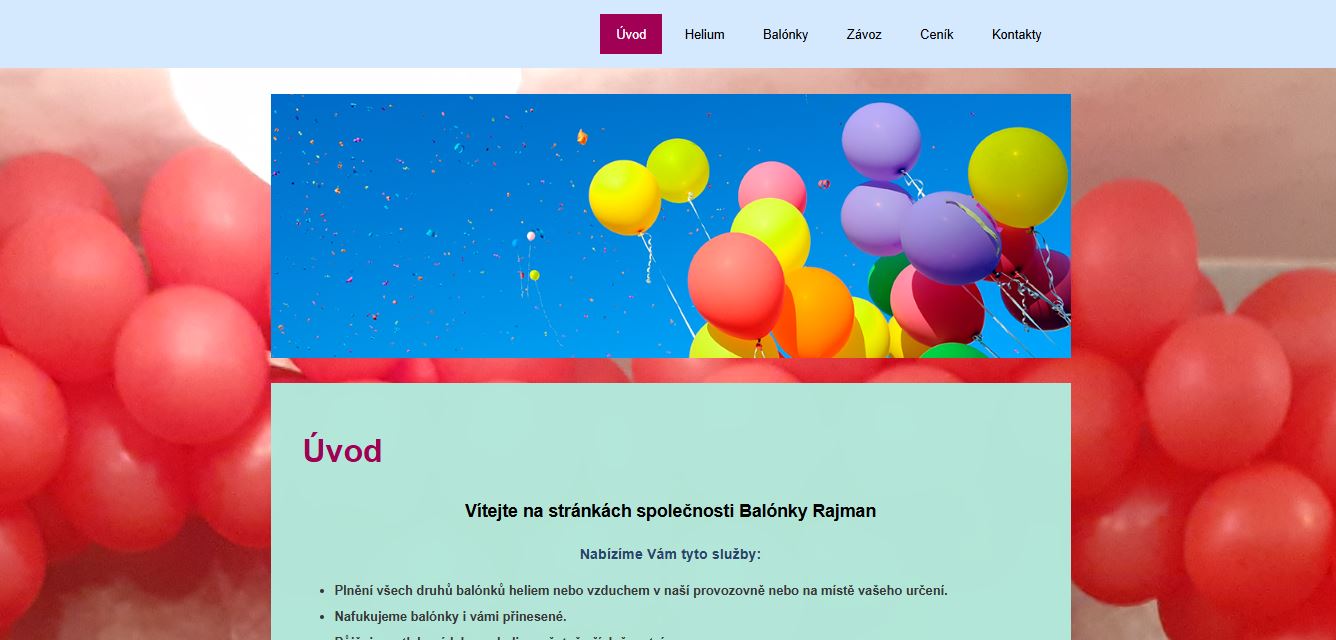Click the big yellow balloon at banner right
This screenshot has height=640, width=1336.
pyautogui.click(x=1018, y=177)
